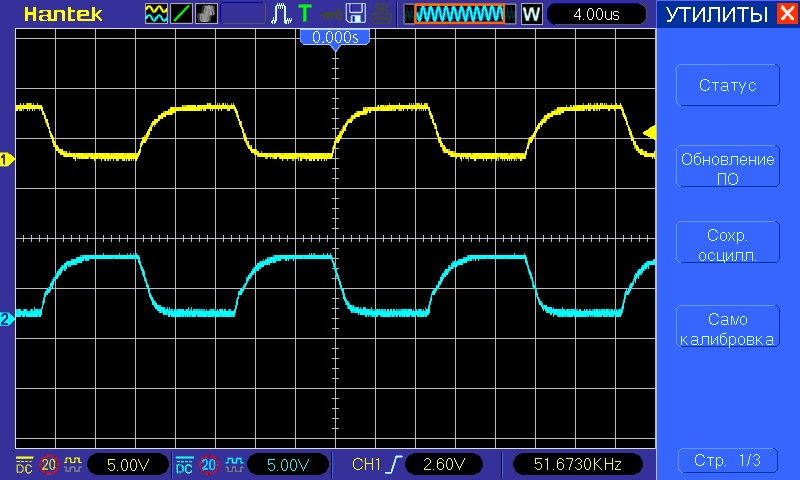Image resolution: width=800 pixels, height=480 pixels.
Task: Click CH1 yellow probe pulse icon
Action: [73, 464]
